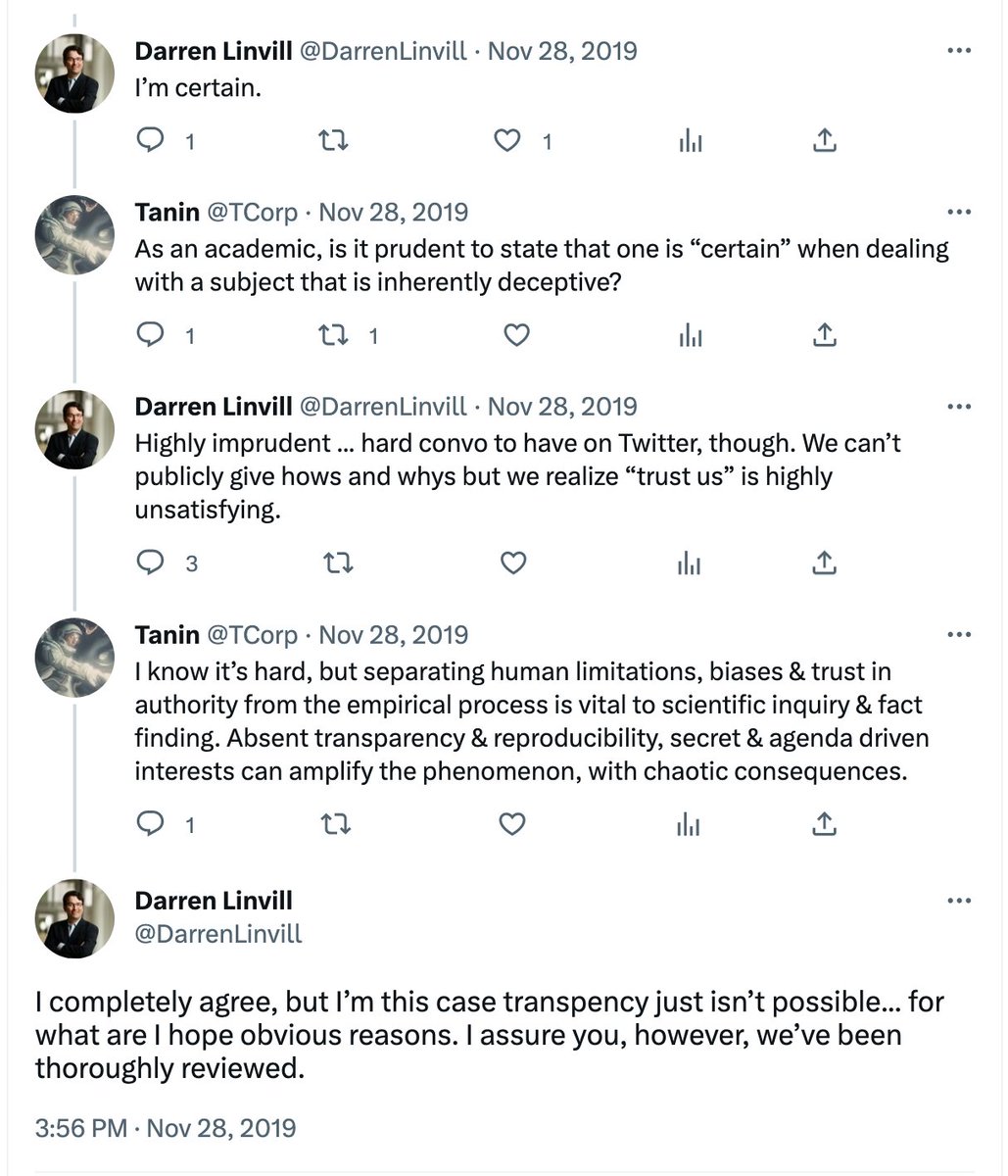Open more options on "As an academic" tweet
The width and height of the screenshot is (1008, 1176).
(959, 213)
